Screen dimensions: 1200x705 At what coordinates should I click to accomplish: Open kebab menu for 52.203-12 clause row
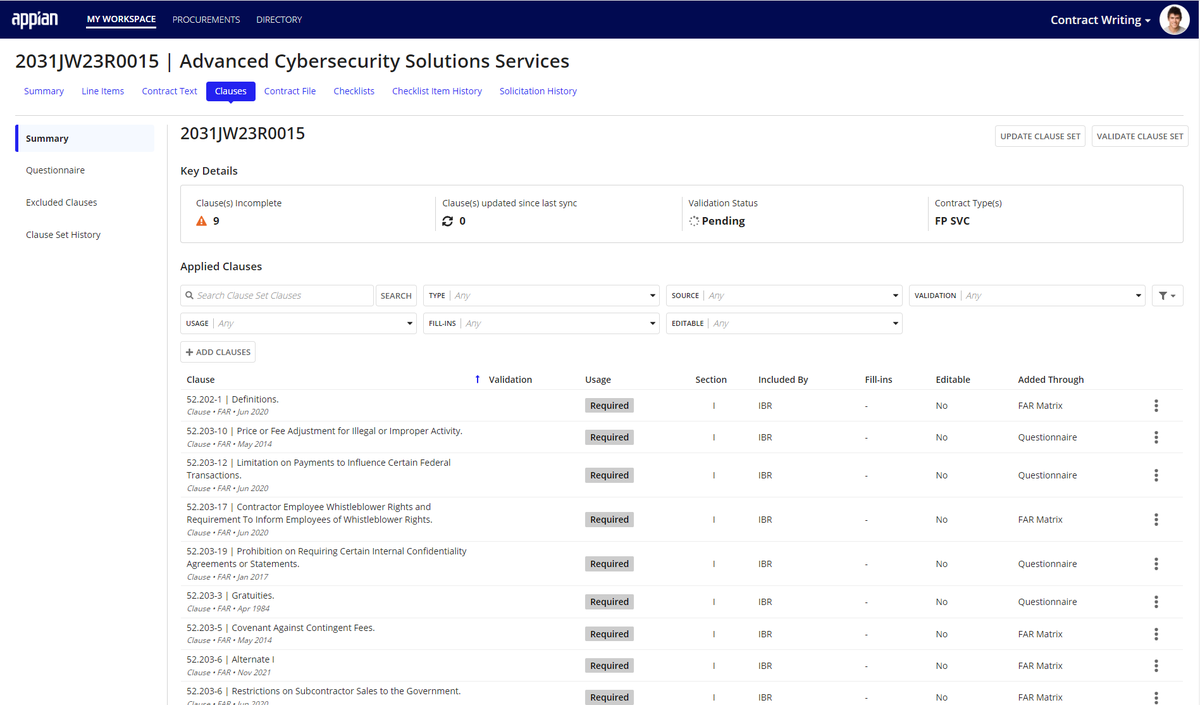coord(1156,475)
